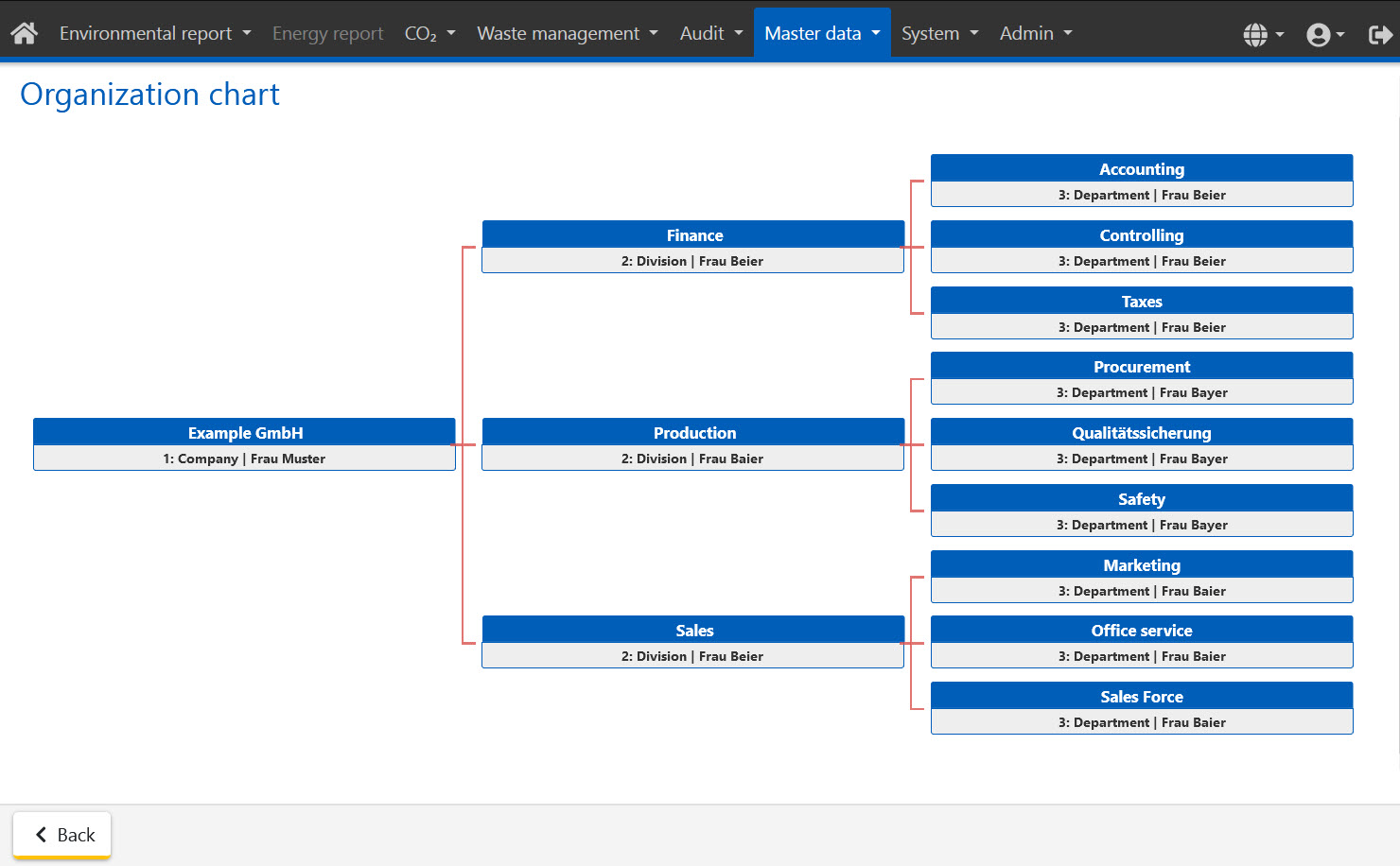Screen dimensions: 1400x866
Task: Click the Production division box
Action: click(x=692, y=443)
